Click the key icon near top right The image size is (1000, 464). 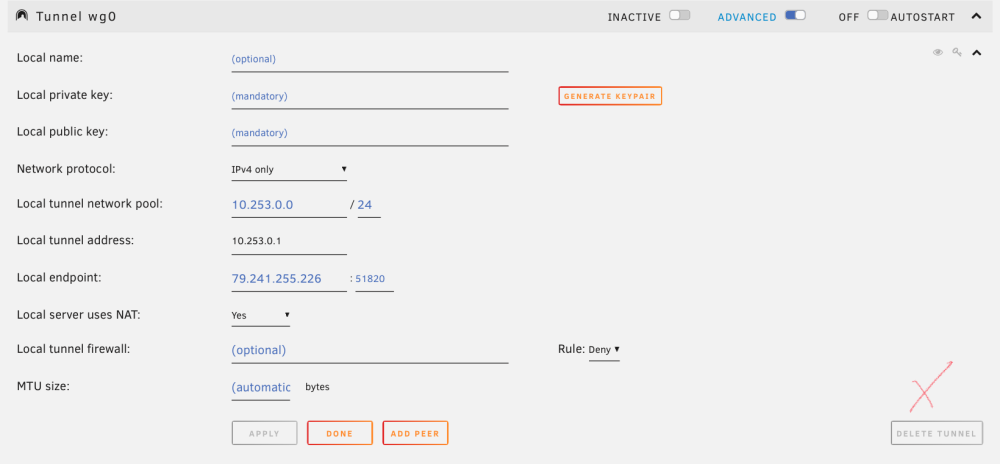957,53
